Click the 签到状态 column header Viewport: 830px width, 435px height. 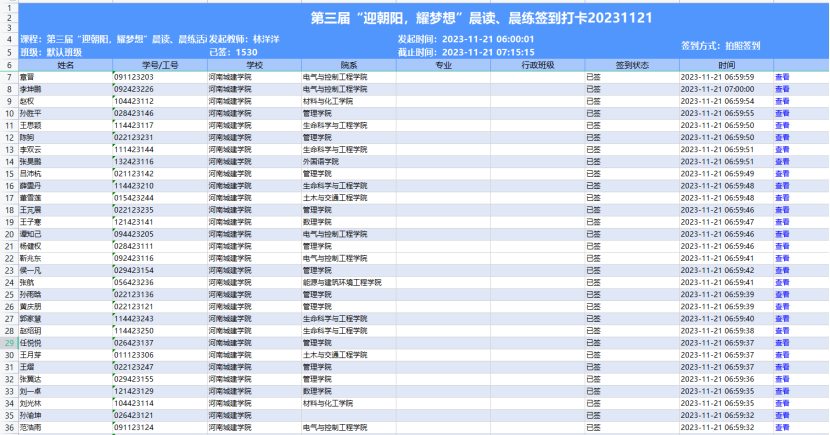632,64
